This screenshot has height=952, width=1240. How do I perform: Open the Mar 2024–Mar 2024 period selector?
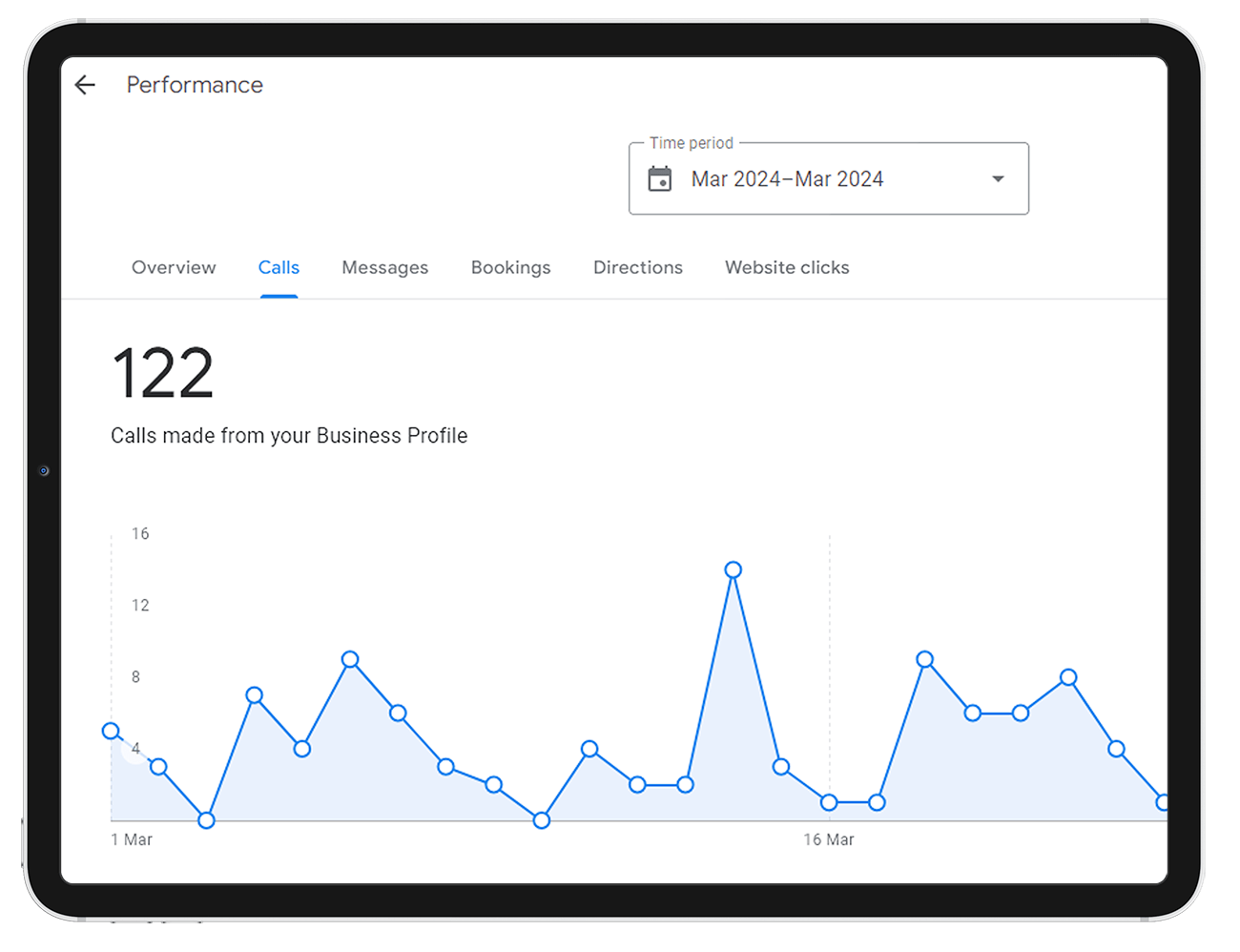[x=828, y=178]
